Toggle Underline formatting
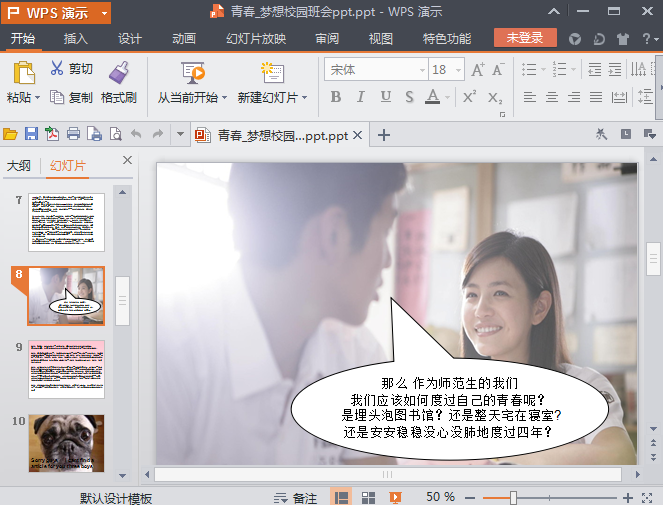The width and height of the screenshot is (663, 505). tap(385, 97)
